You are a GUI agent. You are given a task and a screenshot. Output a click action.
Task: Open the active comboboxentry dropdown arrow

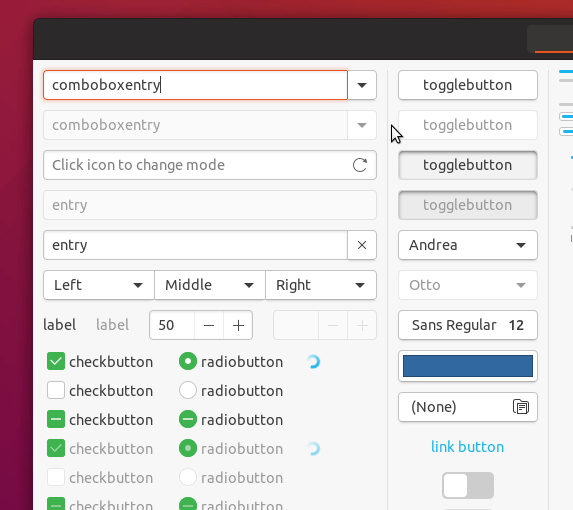point(362,85)
